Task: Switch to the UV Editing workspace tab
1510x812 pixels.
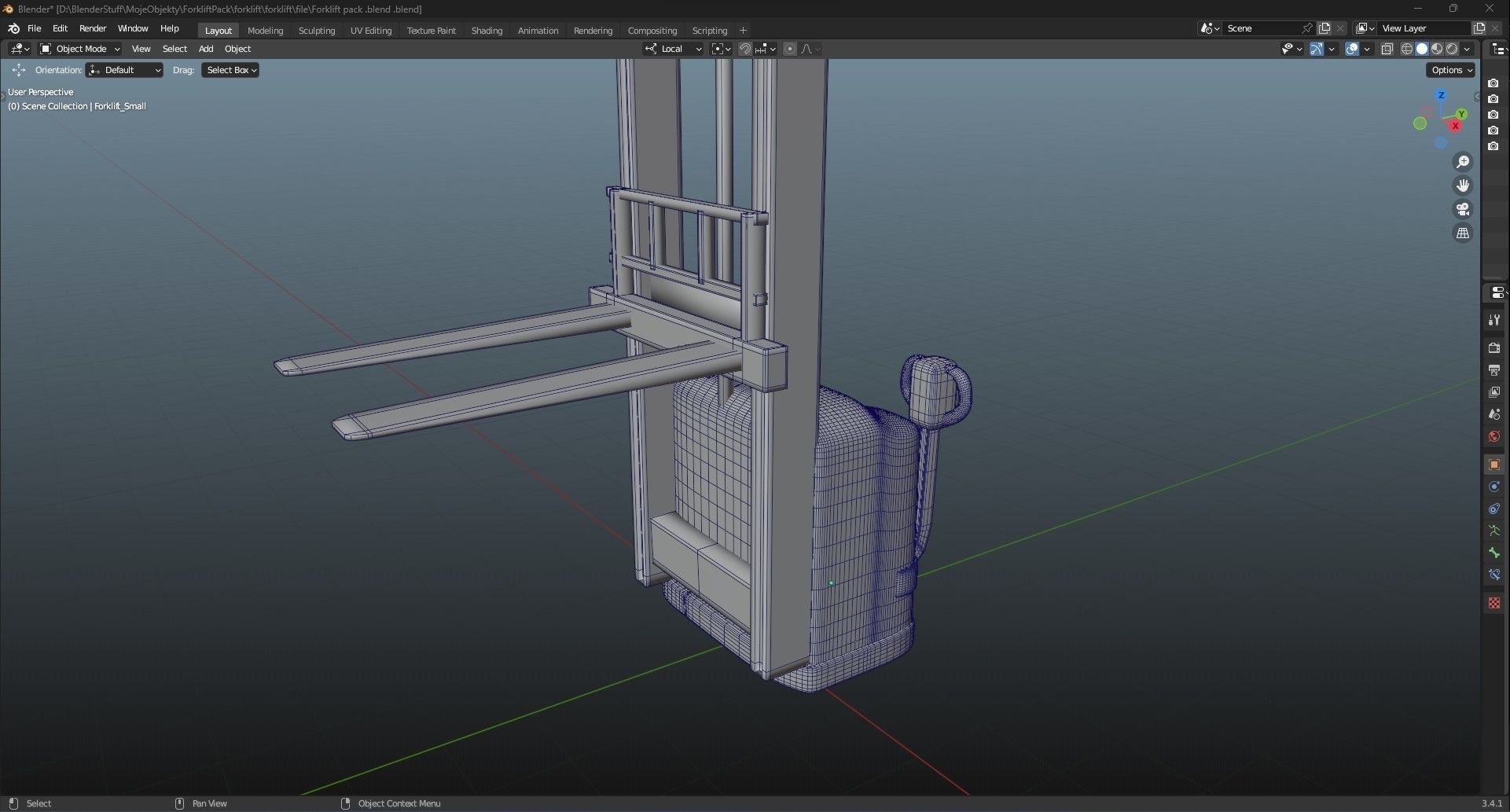Action: click(371, 31)
